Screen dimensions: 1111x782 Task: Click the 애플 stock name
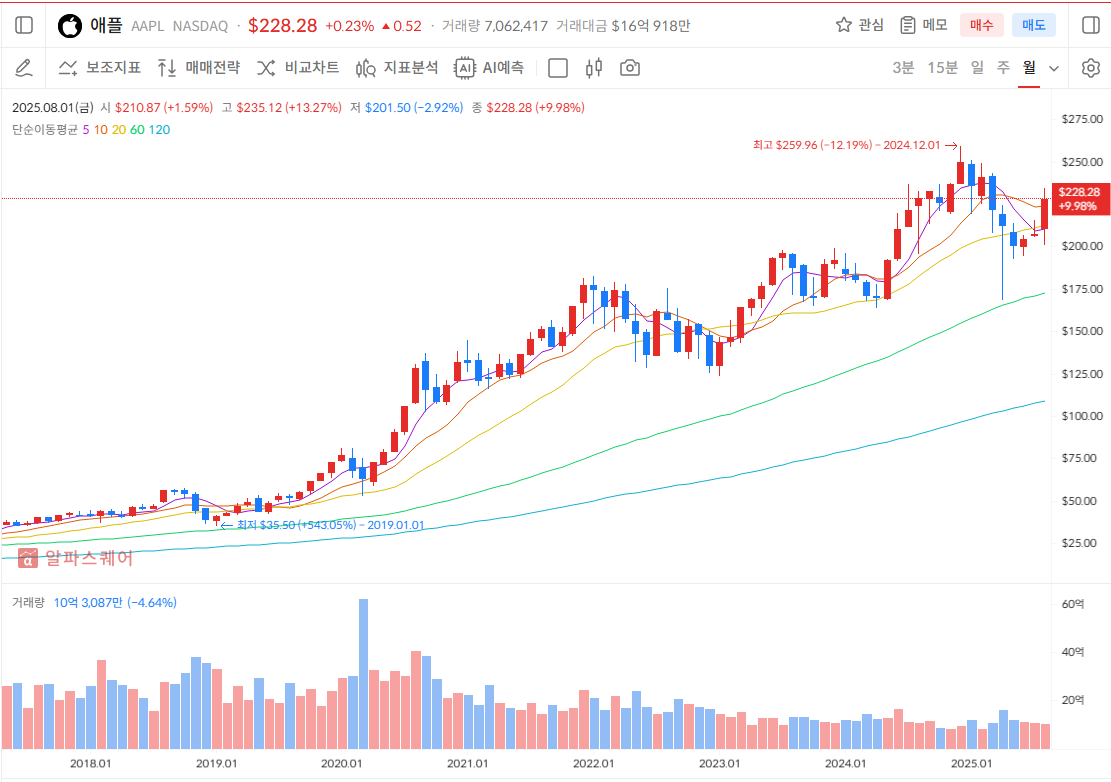106,26
